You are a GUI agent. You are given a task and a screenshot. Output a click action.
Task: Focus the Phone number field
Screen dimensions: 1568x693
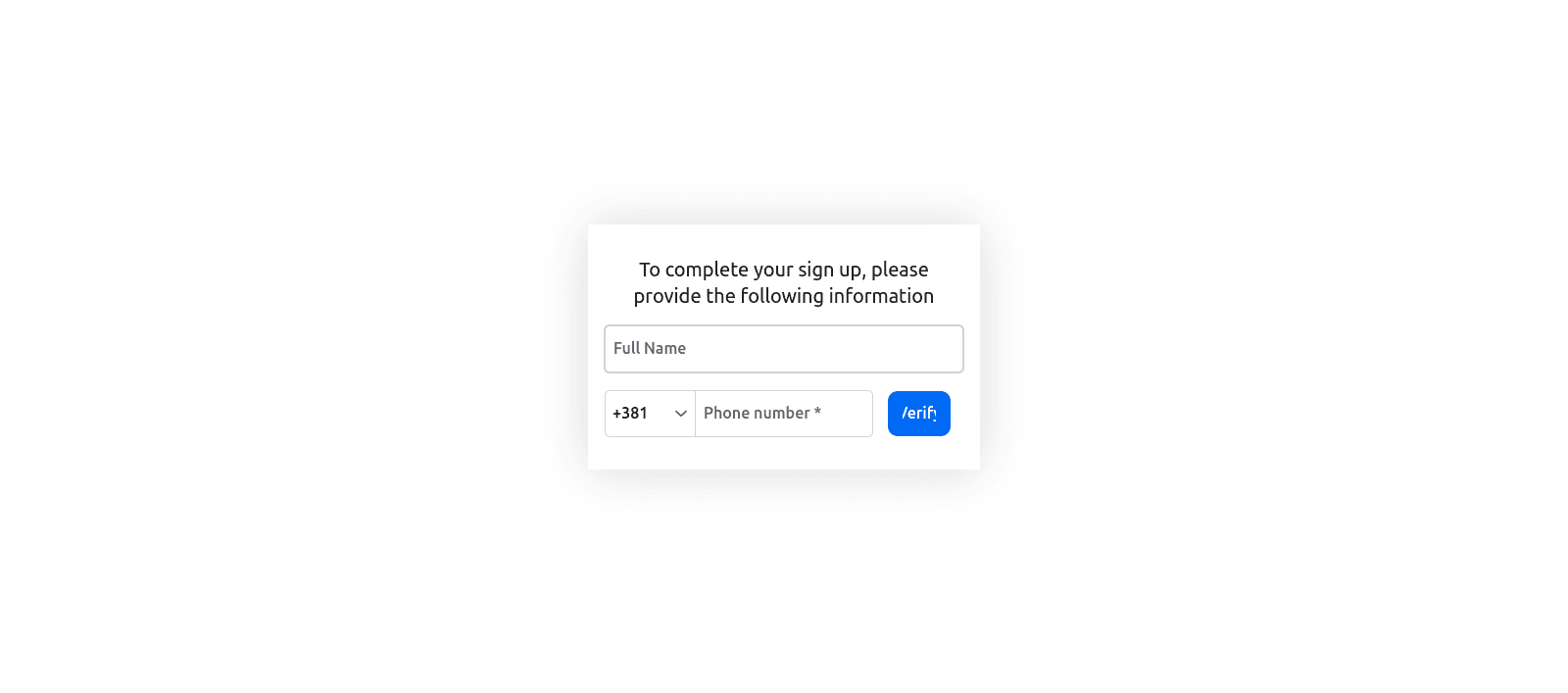pos(783,414)
